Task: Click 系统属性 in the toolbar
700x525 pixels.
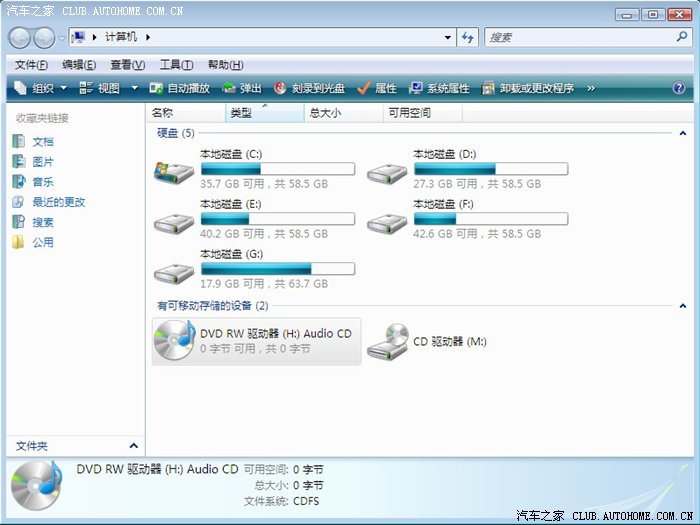Action: click(439, 88)
